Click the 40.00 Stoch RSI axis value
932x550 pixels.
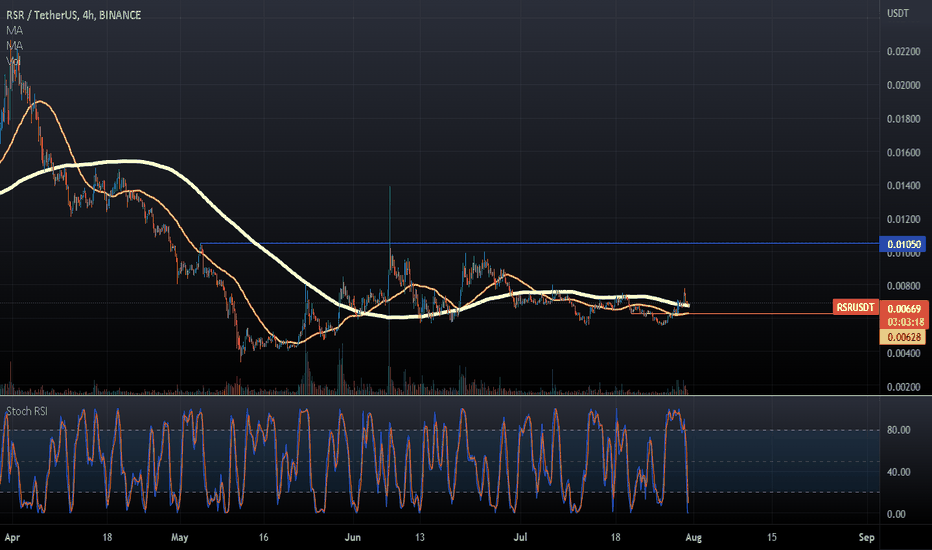point(899,472)
